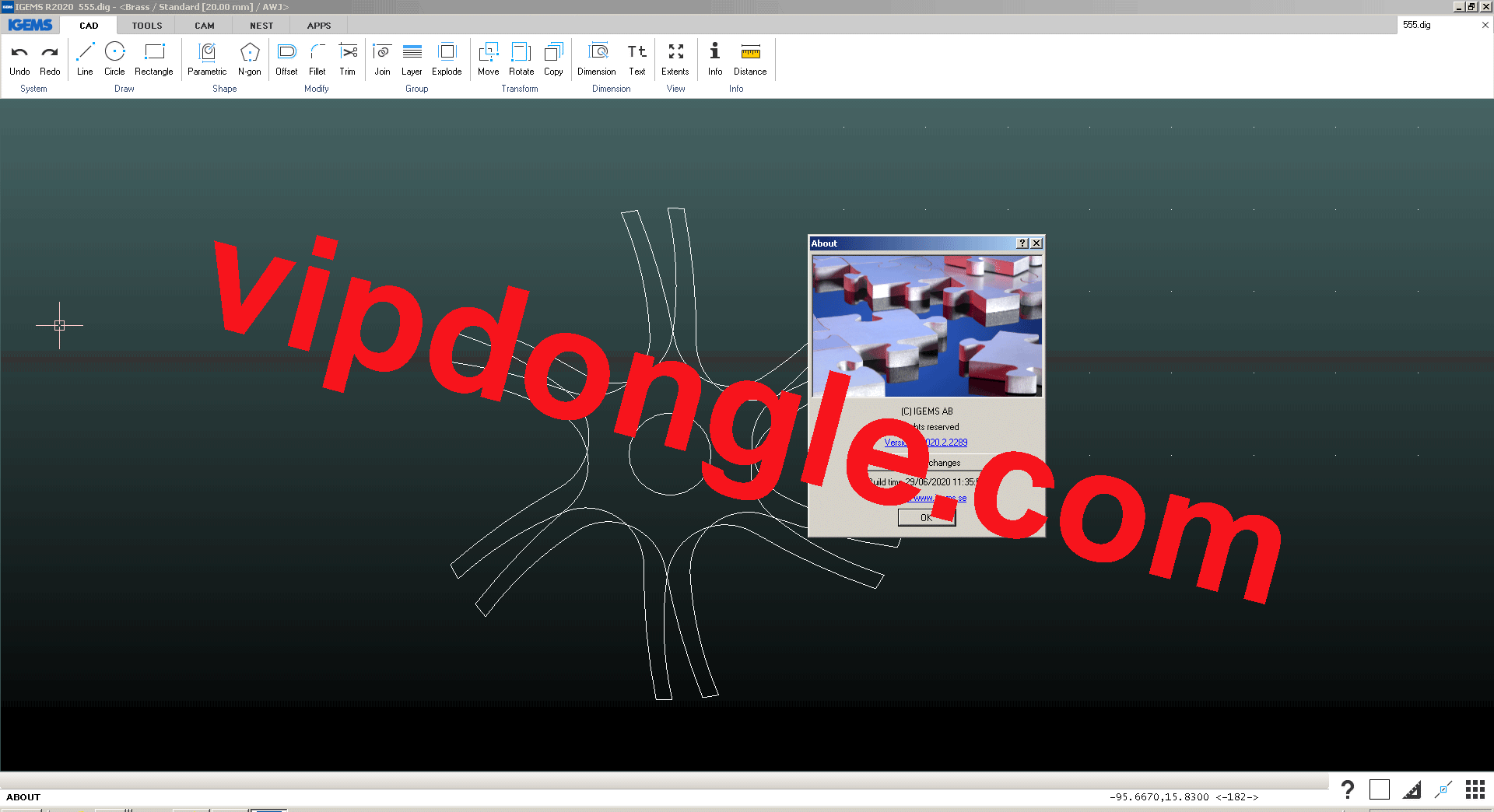Click the Explode tool

click(447, 59)
